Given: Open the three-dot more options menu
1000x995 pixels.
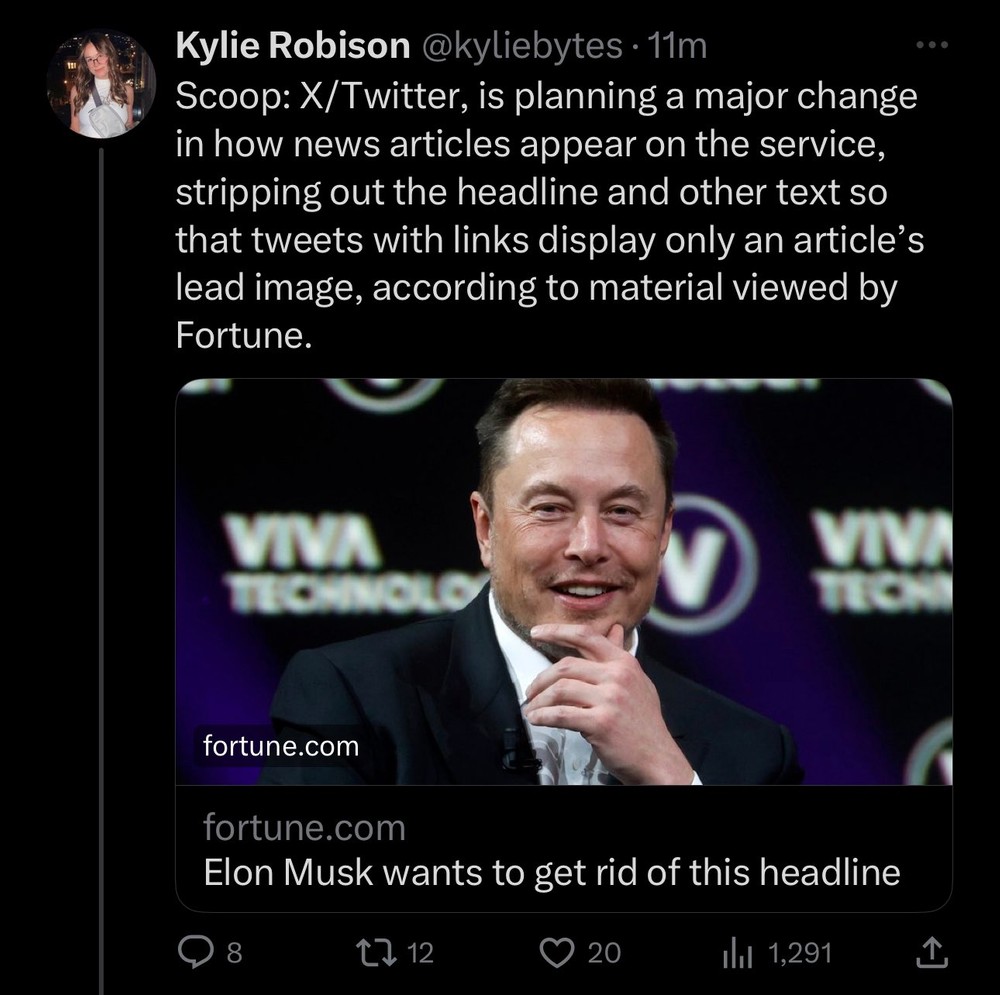Looking at the screenshot, I should coord(932,45).
